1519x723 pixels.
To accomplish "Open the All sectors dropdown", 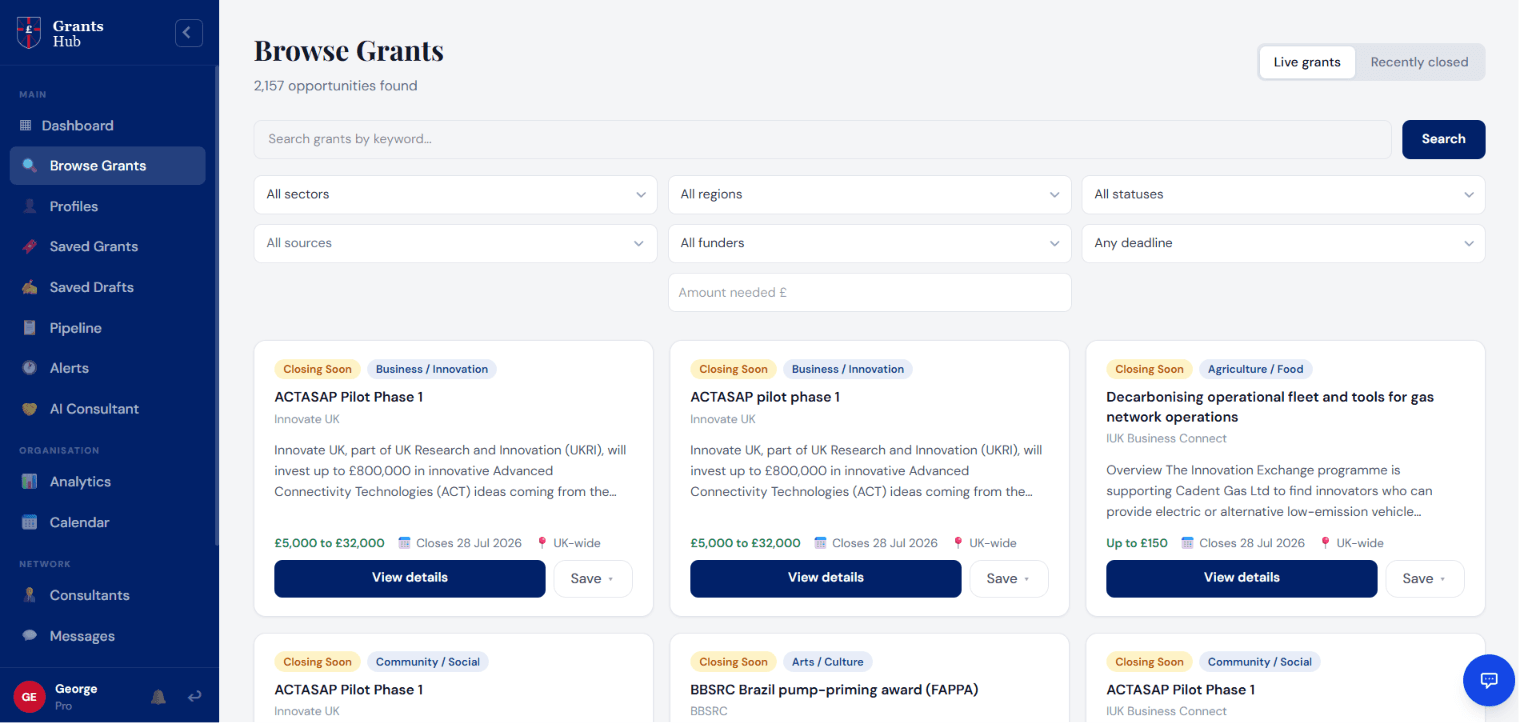I will click(455, 194).
